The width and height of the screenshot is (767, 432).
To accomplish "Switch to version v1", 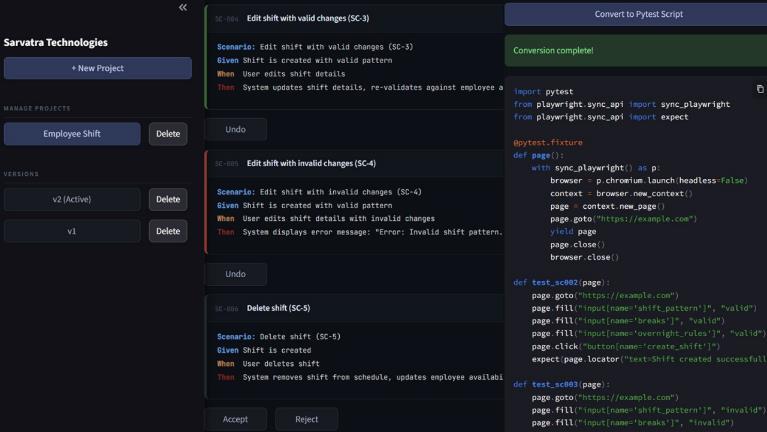I will pos(72,231).
